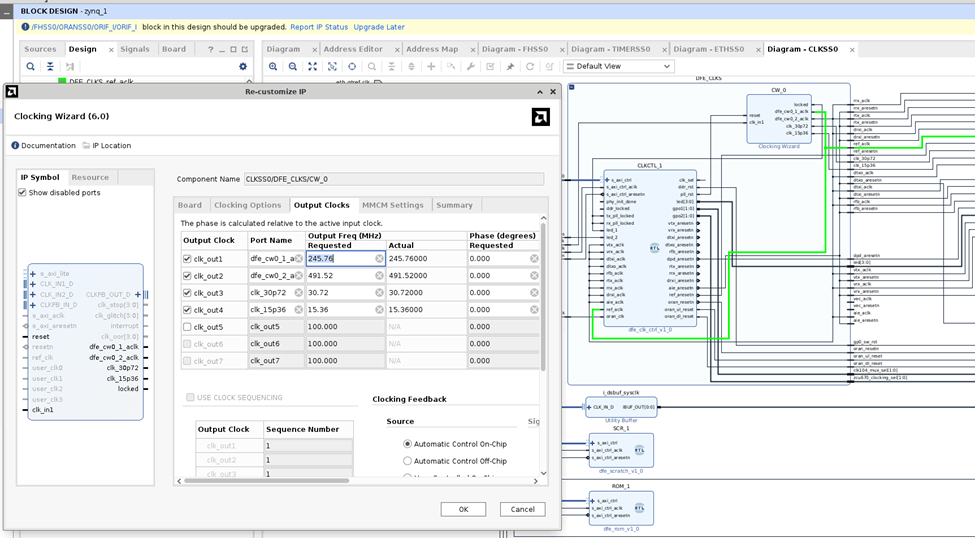Switch to the MMCM Settings tab
This screenshot has height=538, width=975.
tap(392, 205)
